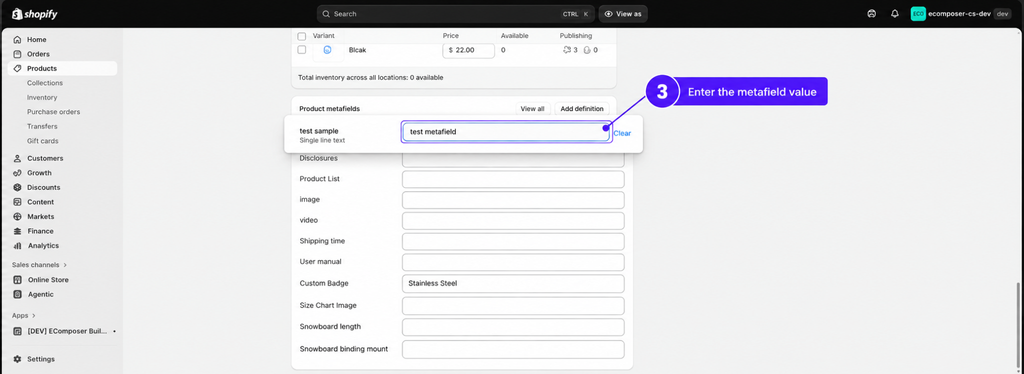Click the "Product metafields" heading
The height and width of the screenshot is (374, 1024).
pos(329,109)
